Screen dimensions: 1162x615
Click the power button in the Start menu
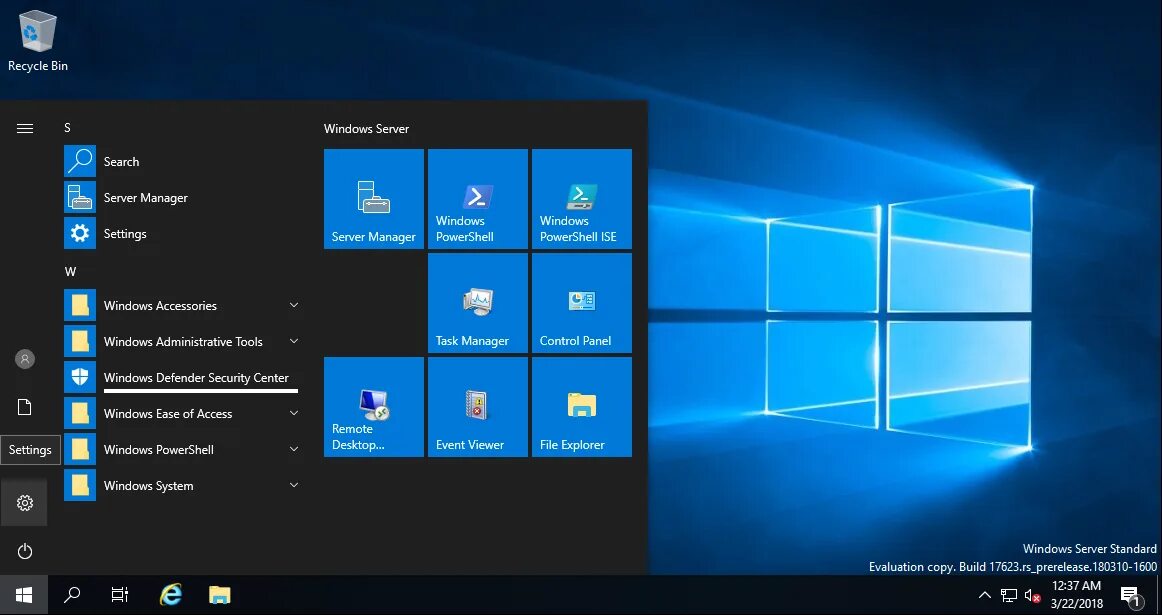point(24,551)
